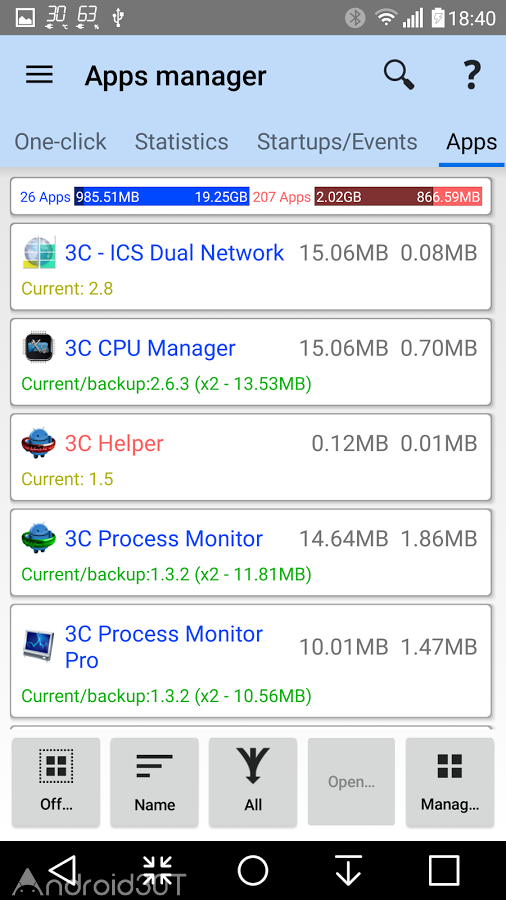This screenshot has height=900, width=506.
Task: Tap the Android home circle button
Action: click(x=253, y=870)
